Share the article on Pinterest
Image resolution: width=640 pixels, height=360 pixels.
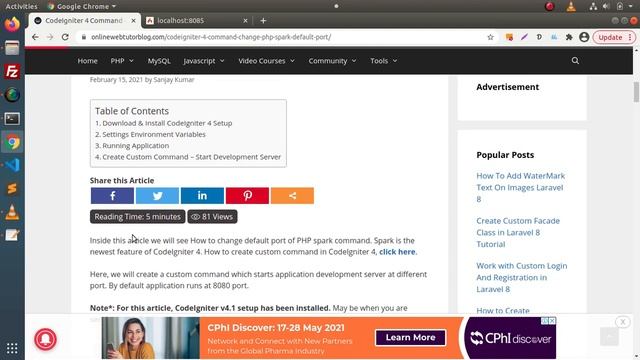coord(247,196)
